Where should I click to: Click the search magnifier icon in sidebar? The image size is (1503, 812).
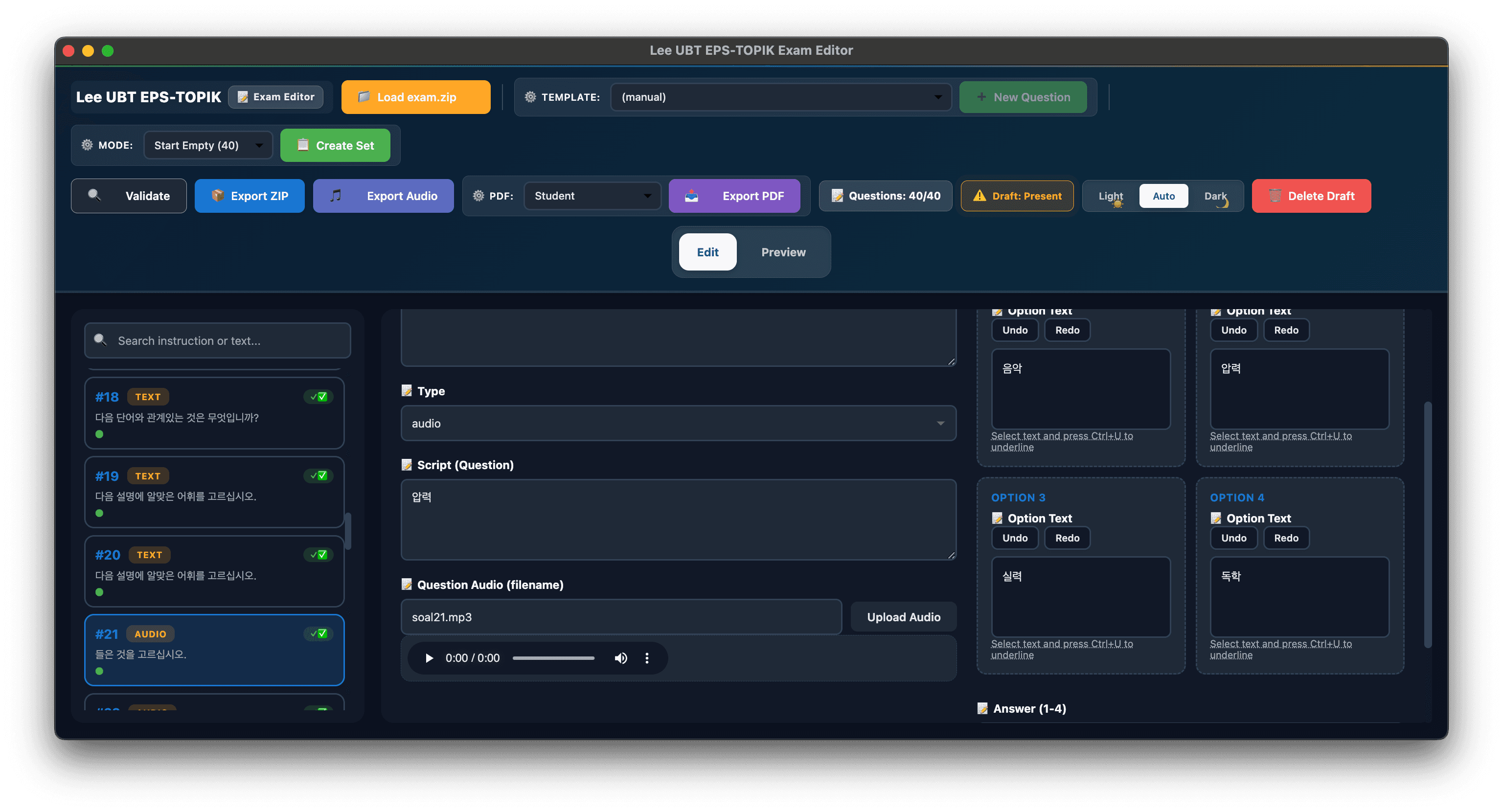(100, 340)
